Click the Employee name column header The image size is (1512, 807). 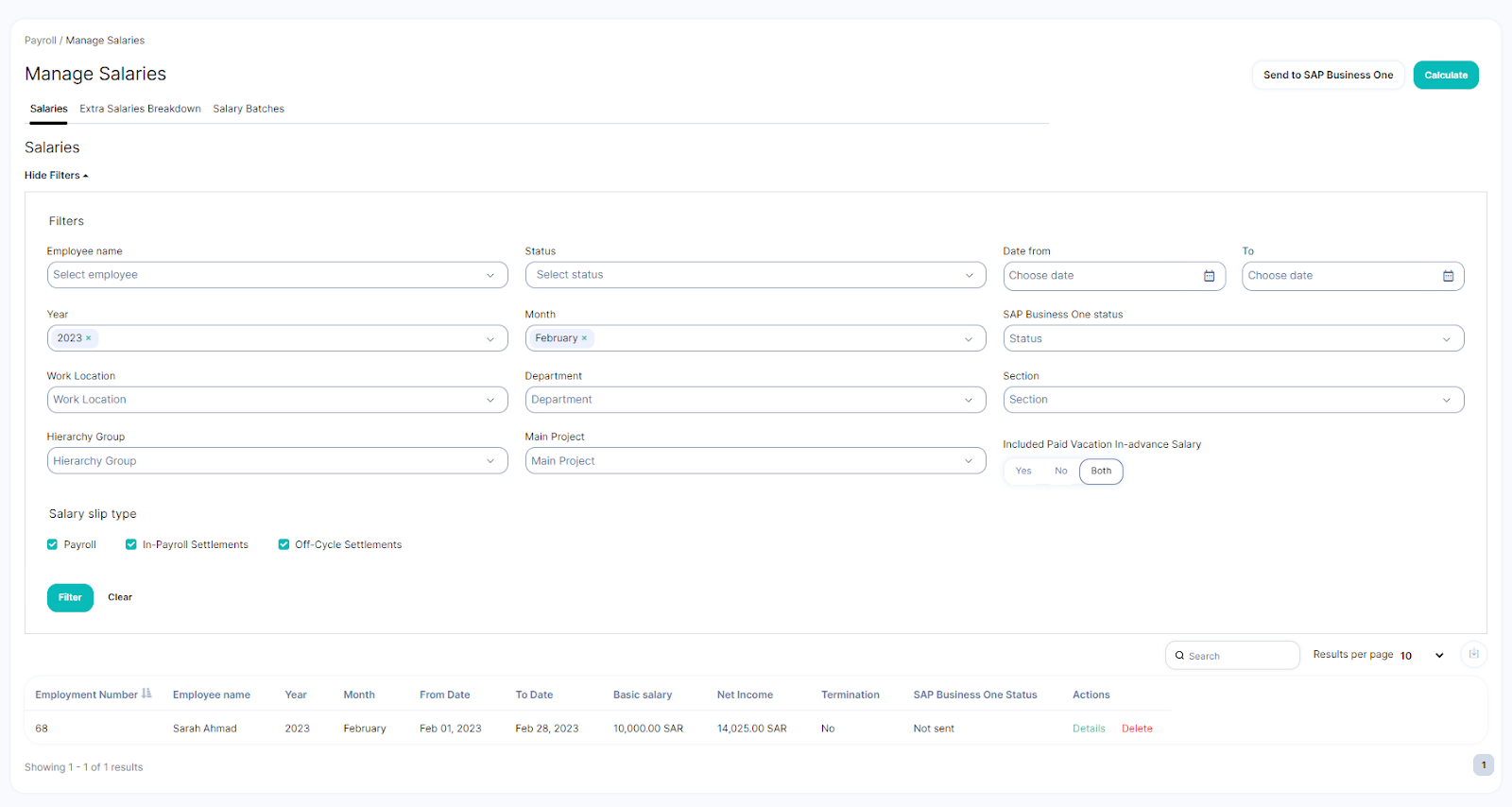pyautogui.click(x=212, y=695)
